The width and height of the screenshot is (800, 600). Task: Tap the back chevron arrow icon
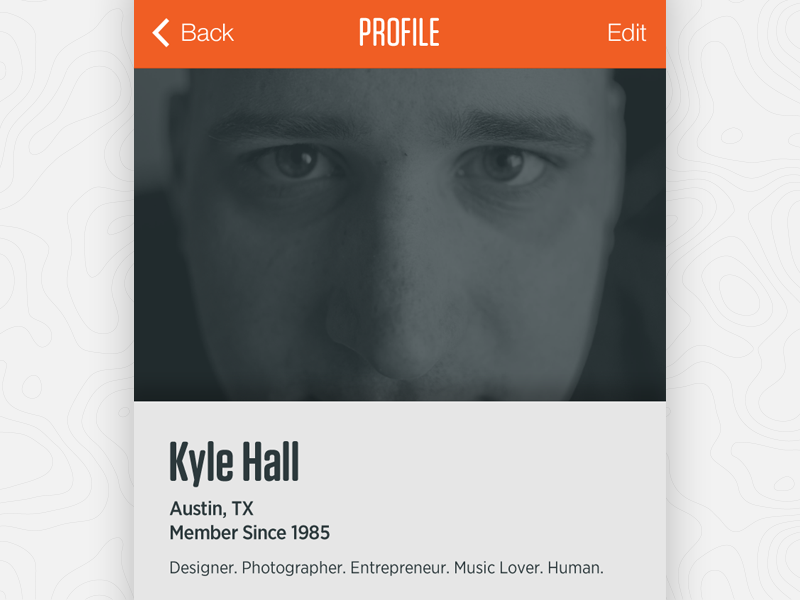click(x=161, y=33)
